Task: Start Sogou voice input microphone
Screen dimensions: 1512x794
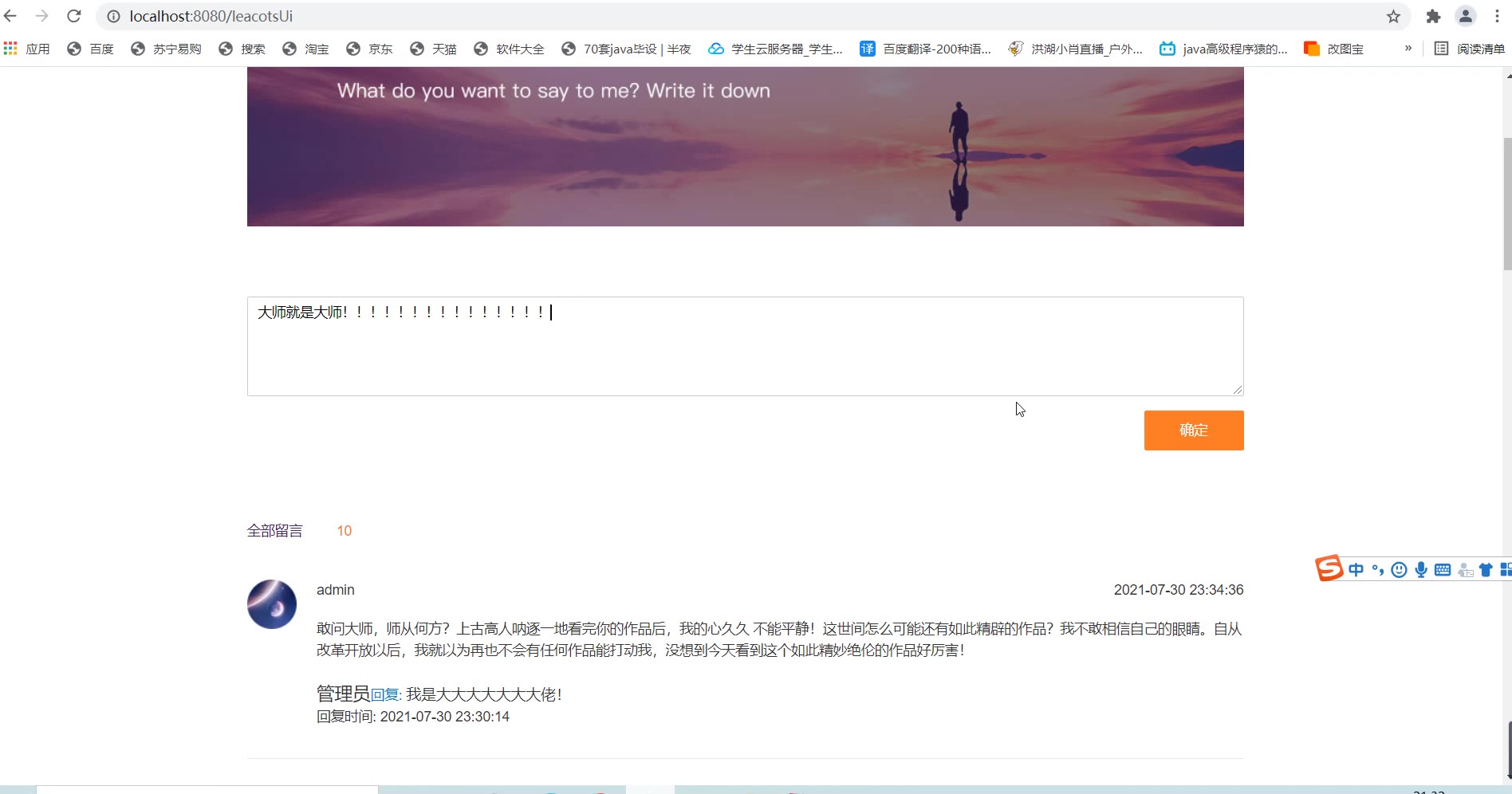Action: tap(1421, 570)
